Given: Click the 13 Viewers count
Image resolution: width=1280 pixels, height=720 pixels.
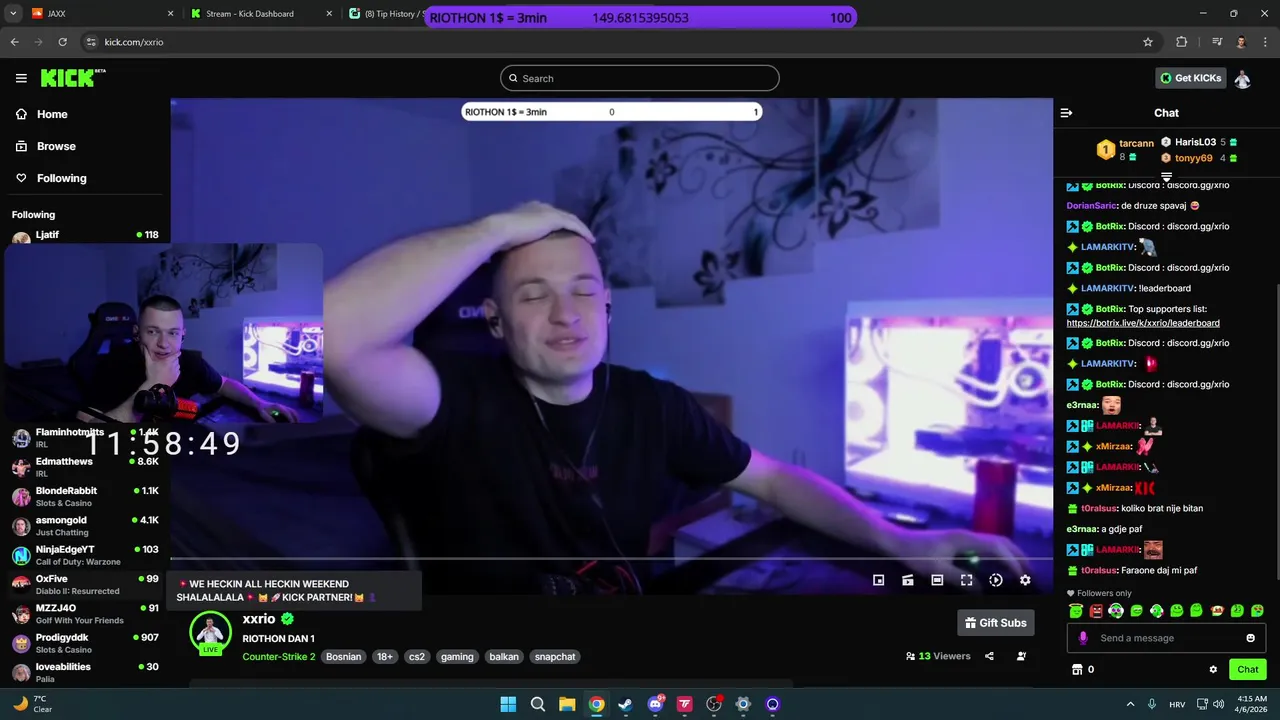Looking at the screenshot, I should pos(938,656).
